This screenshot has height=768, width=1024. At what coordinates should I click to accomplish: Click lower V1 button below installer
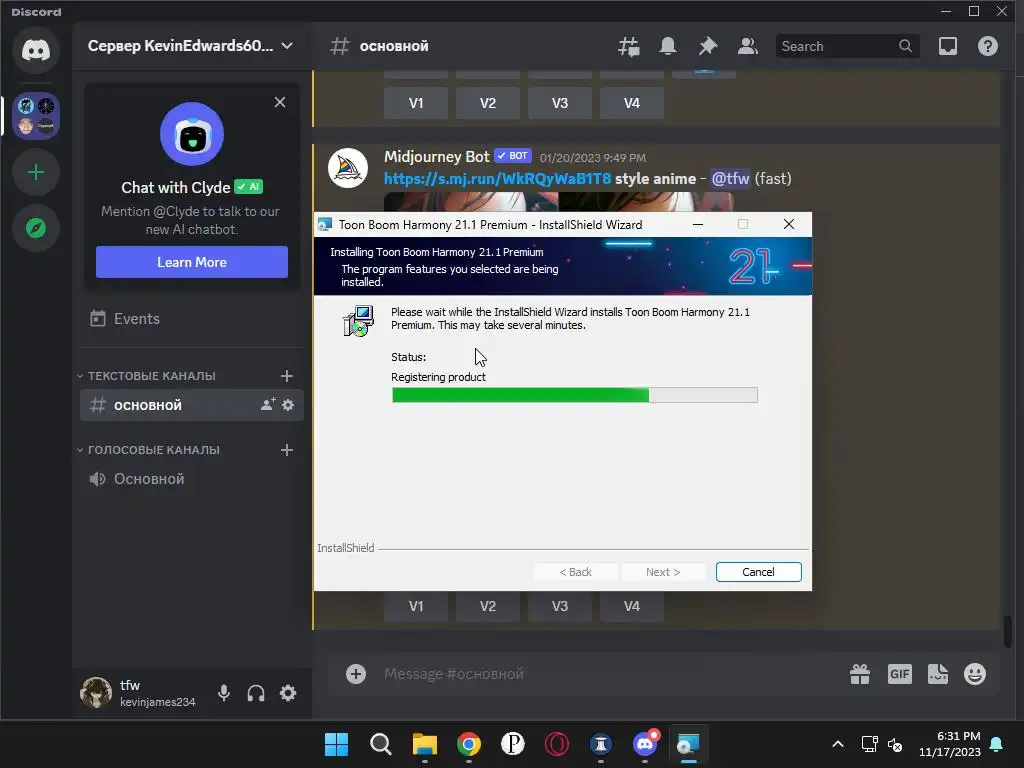(x=416, y=606)
